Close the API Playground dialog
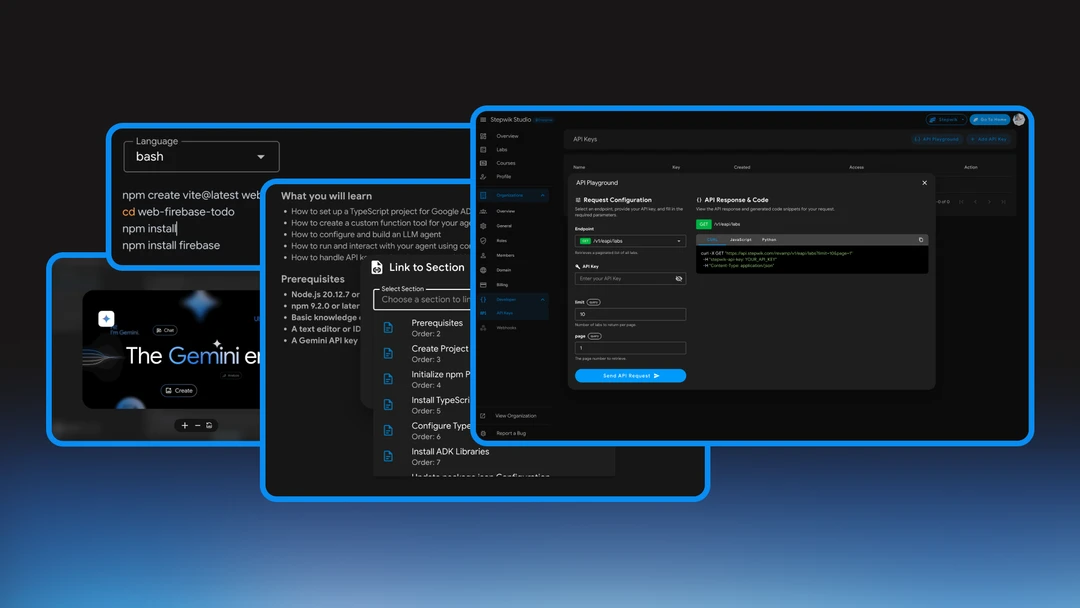Screen dimensions: 1080x608 coord(924,183)
